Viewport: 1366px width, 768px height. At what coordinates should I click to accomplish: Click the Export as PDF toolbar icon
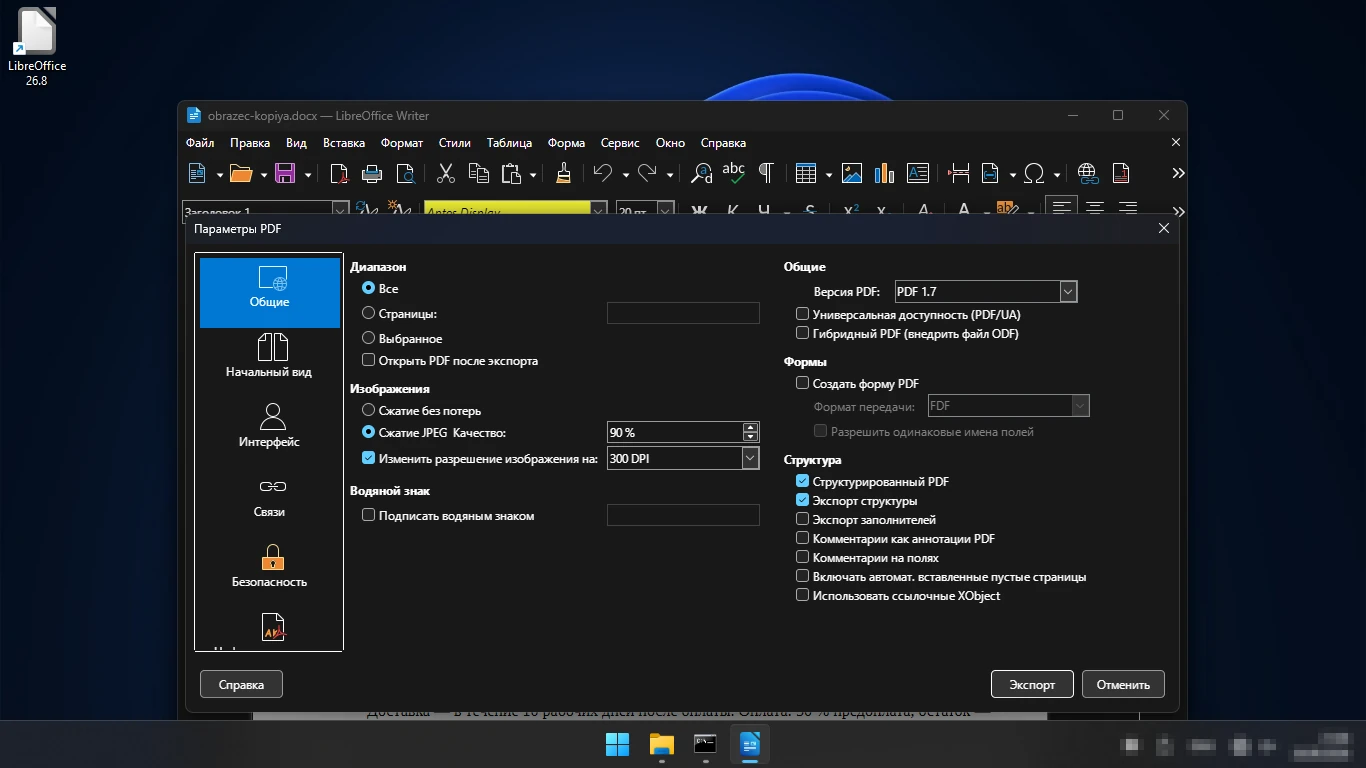340,173
